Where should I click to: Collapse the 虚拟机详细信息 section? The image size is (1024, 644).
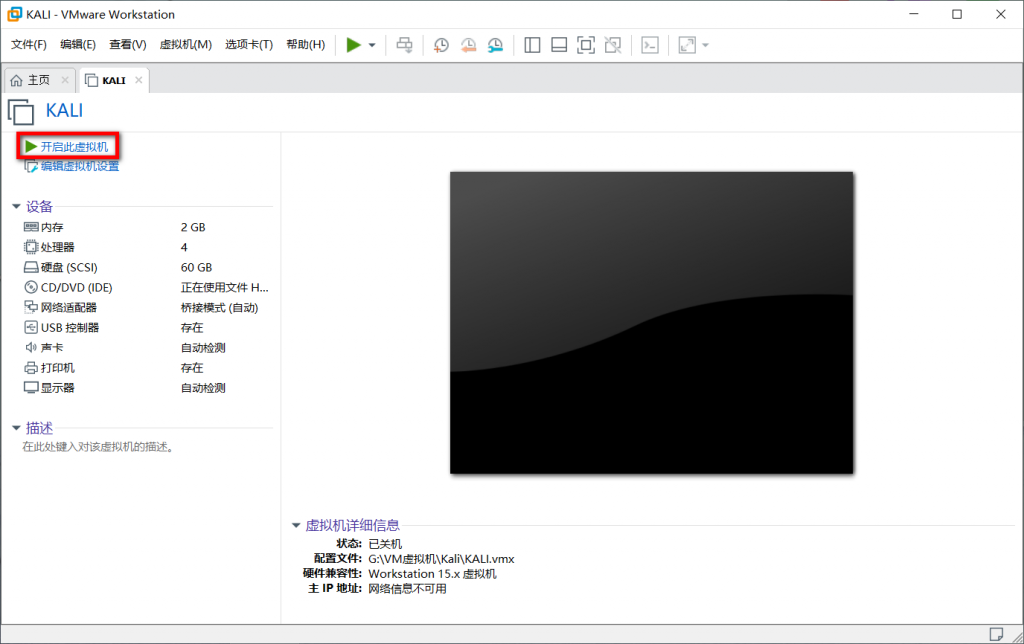(296, 525)
